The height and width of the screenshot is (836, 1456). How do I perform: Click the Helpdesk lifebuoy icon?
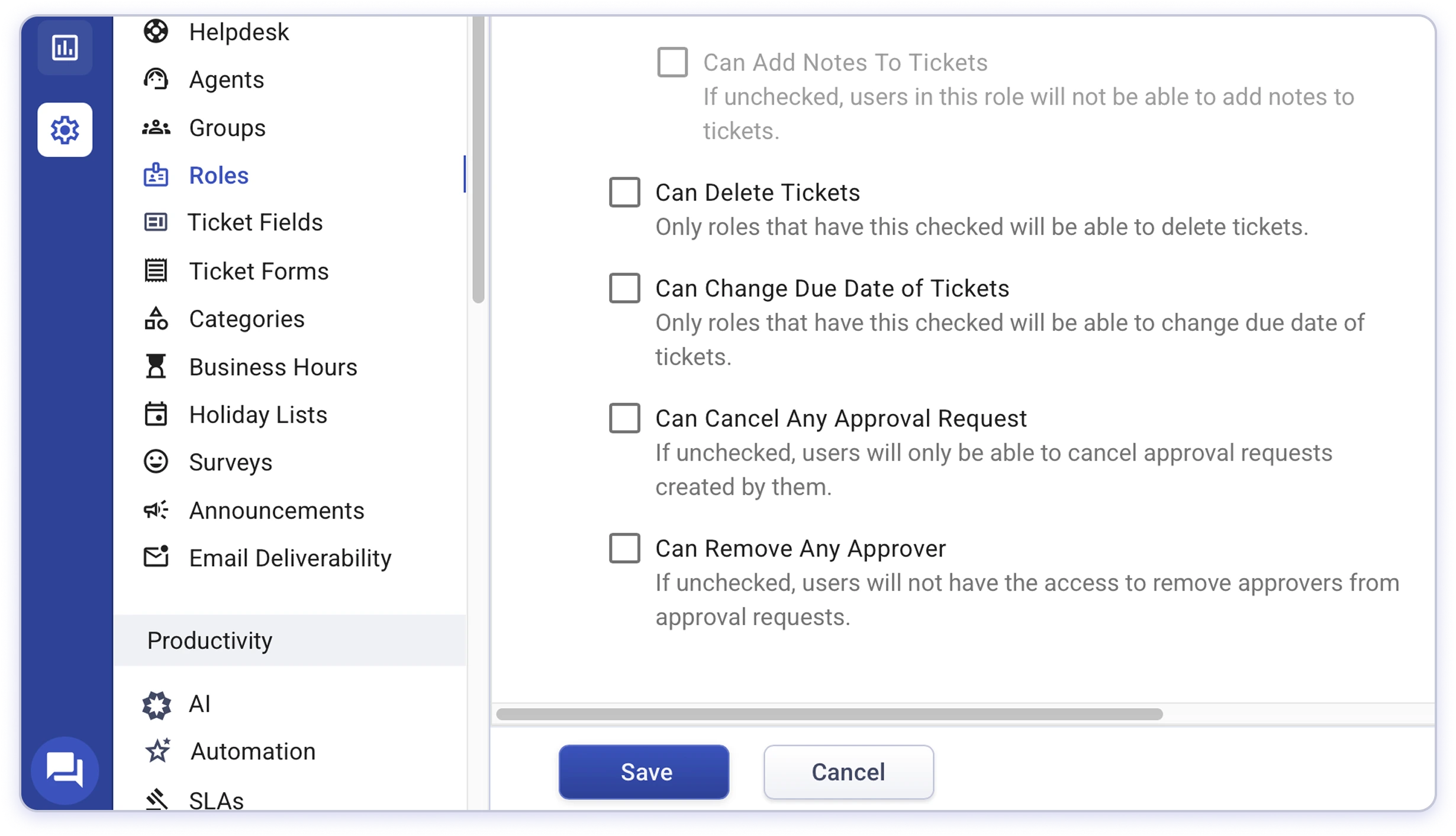click(x=156, y=31)
